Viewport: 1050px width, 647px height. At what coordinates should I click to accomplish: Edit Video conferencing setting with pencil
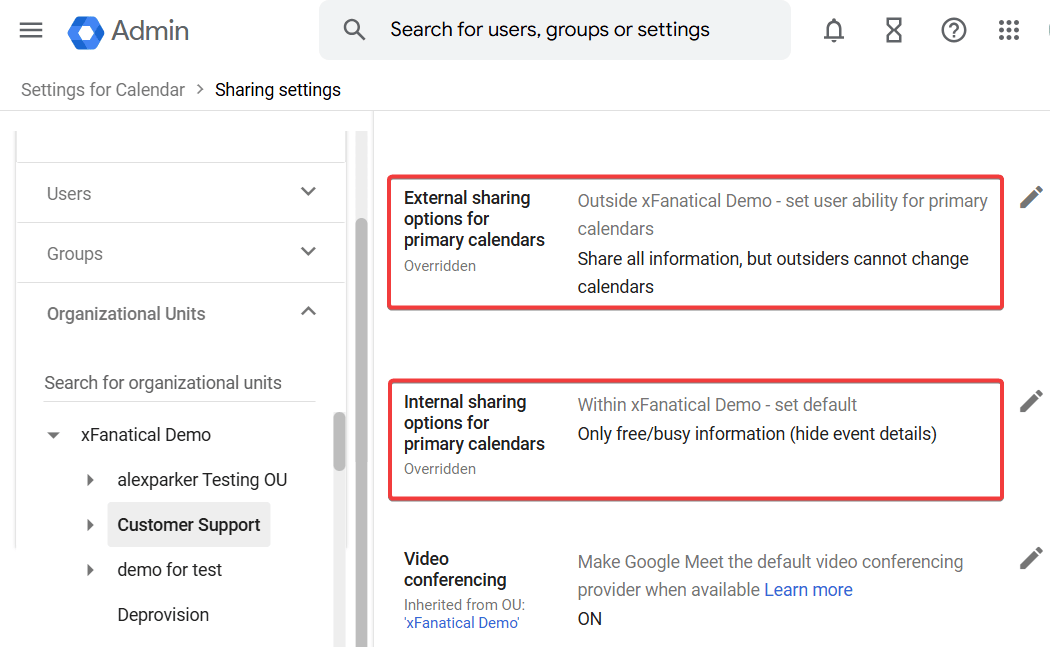(1031, 558)
